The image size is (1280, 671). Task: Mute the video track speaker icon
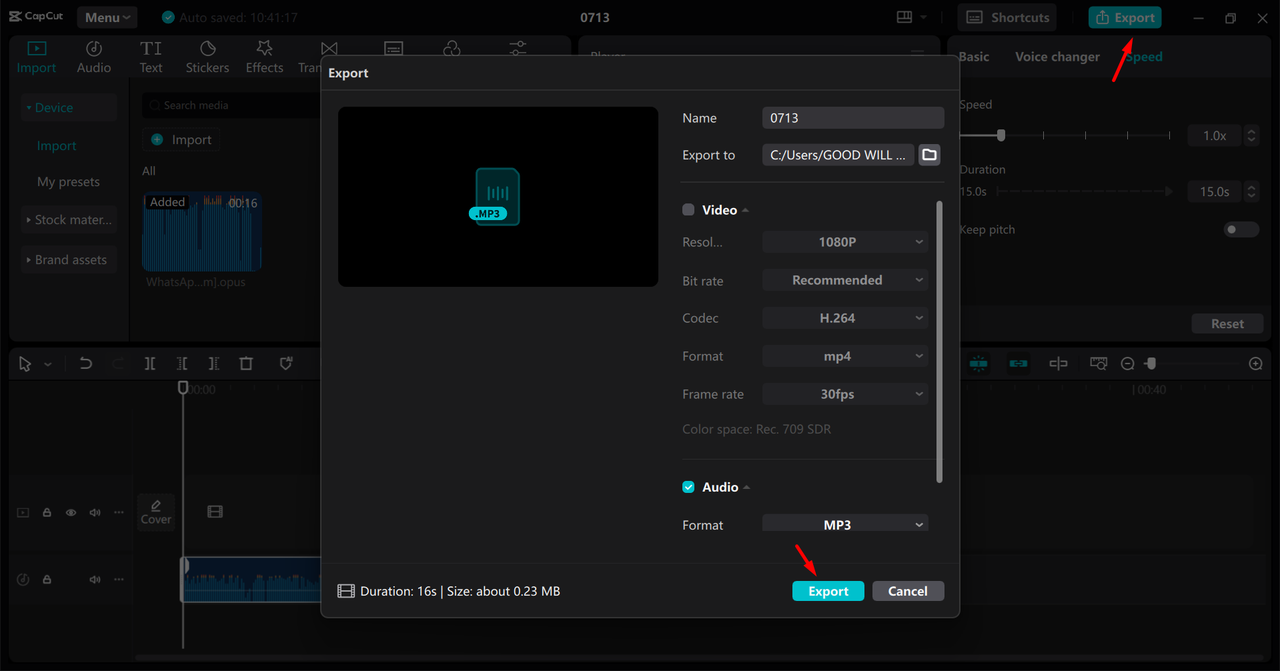click(x=95, y=512)
